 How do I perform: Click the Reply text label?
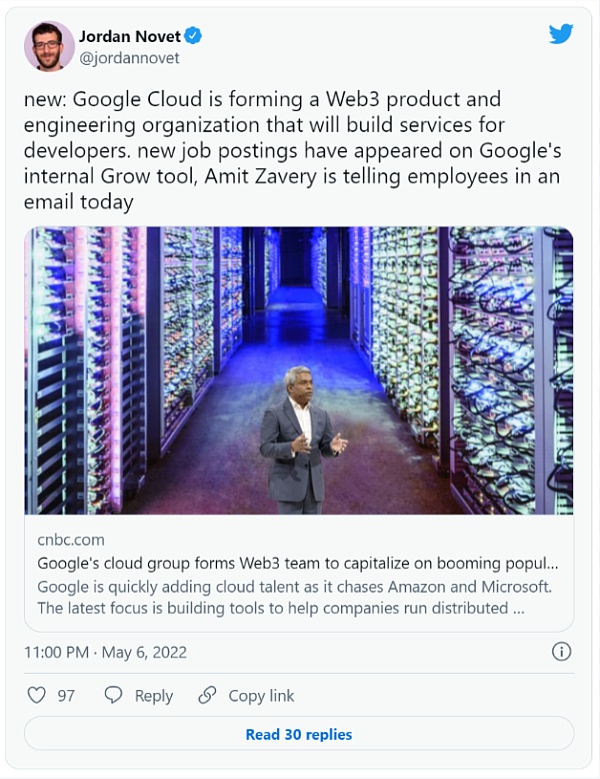pos(153,695)
